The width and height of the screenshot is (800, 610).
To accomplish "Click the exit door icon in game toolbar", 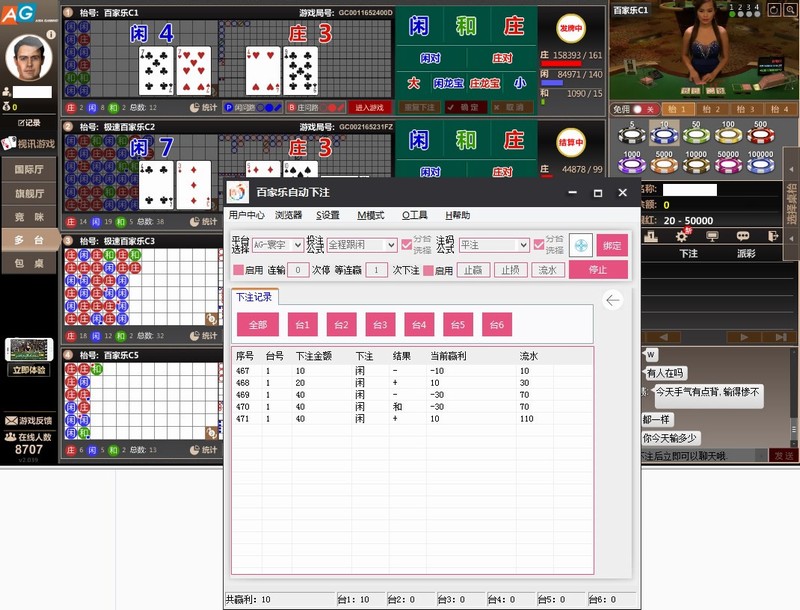I will 772,236.
